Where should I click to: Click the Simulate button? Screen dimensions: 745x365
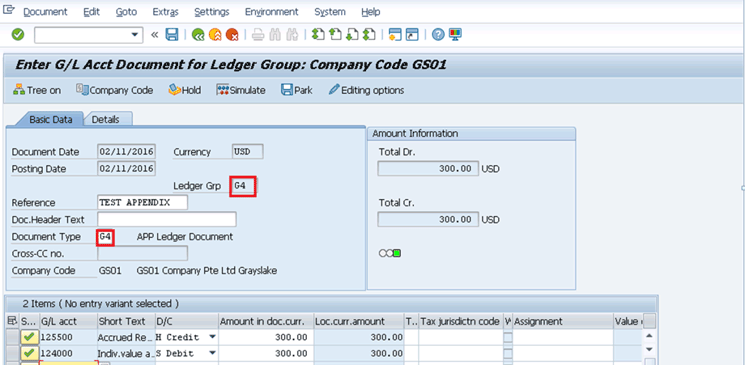(x=241, y=90)
